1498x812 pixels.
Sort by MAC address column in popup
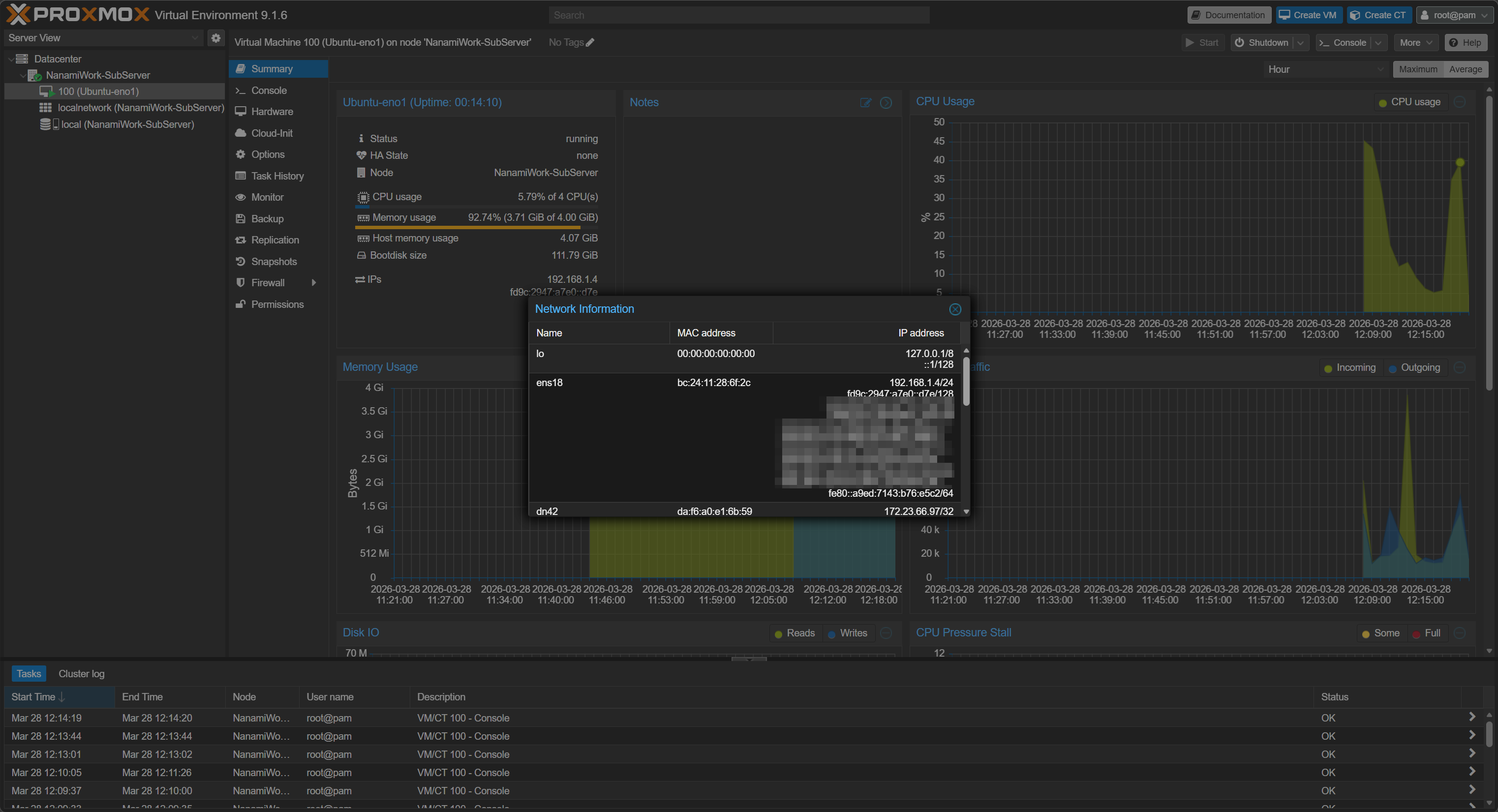721,333
